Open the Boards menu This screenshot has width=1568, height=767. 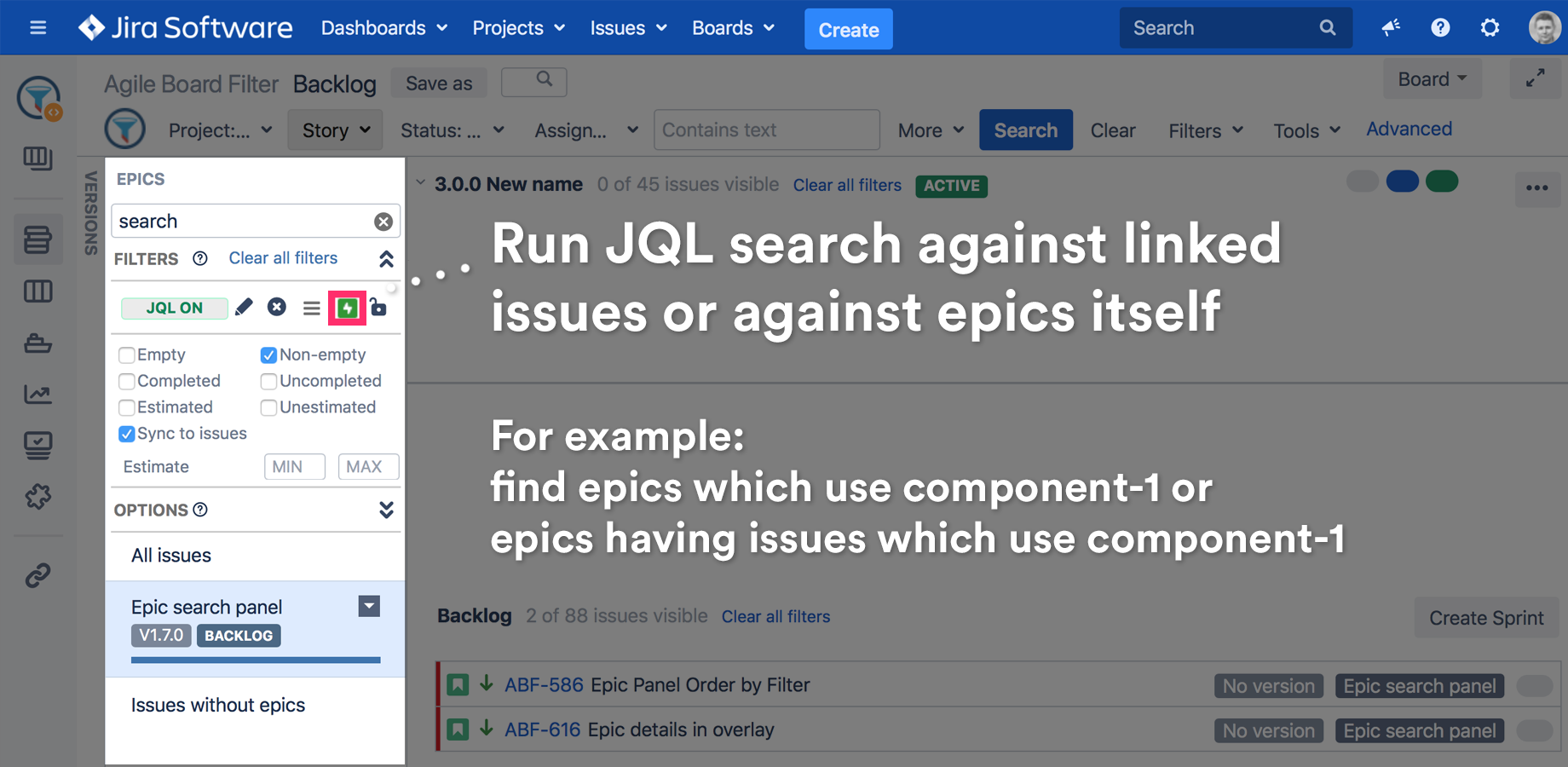pyautogui.click(x=733, y=28)
